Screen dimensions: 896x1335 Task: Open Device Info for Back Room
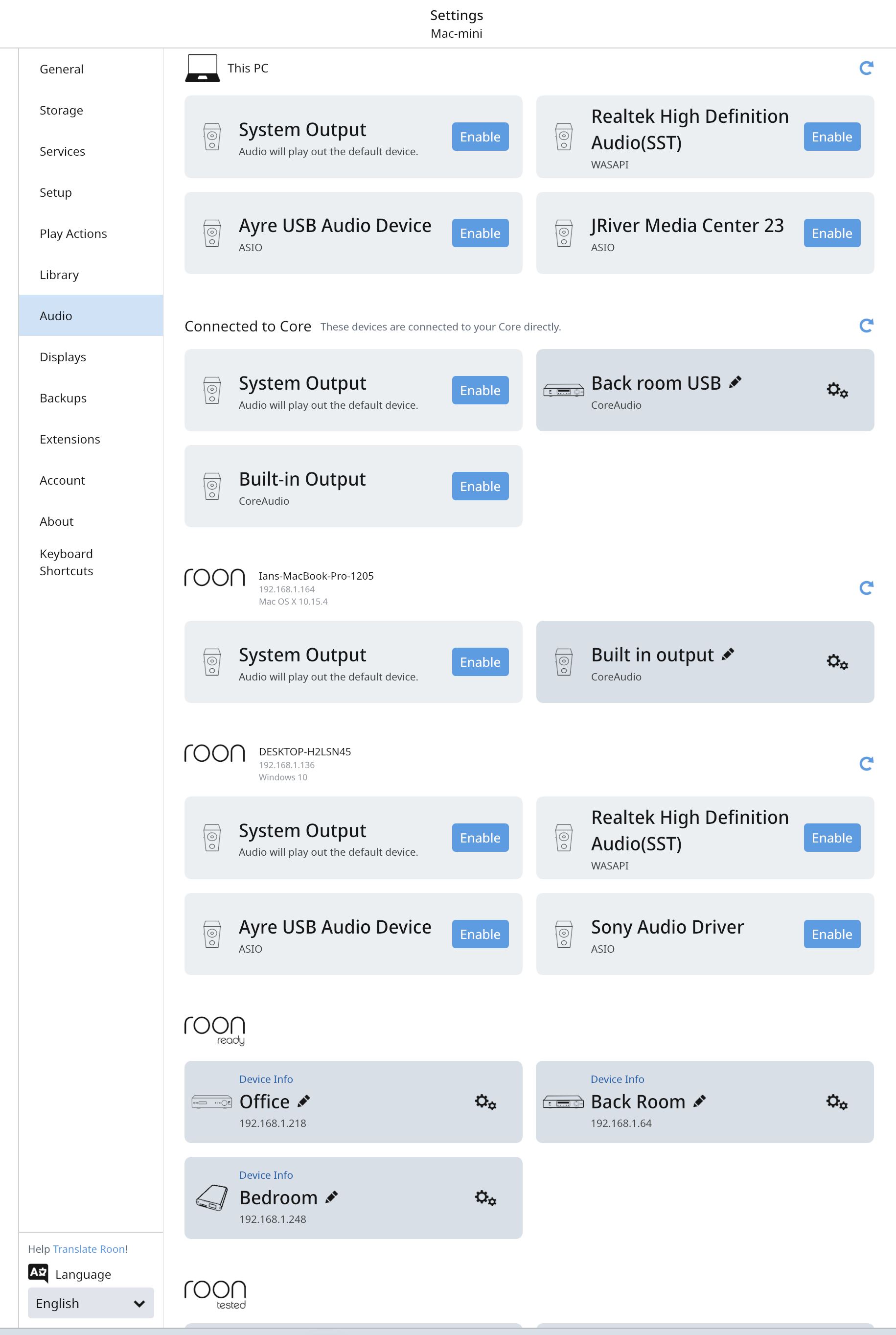tap(617, 1079)
